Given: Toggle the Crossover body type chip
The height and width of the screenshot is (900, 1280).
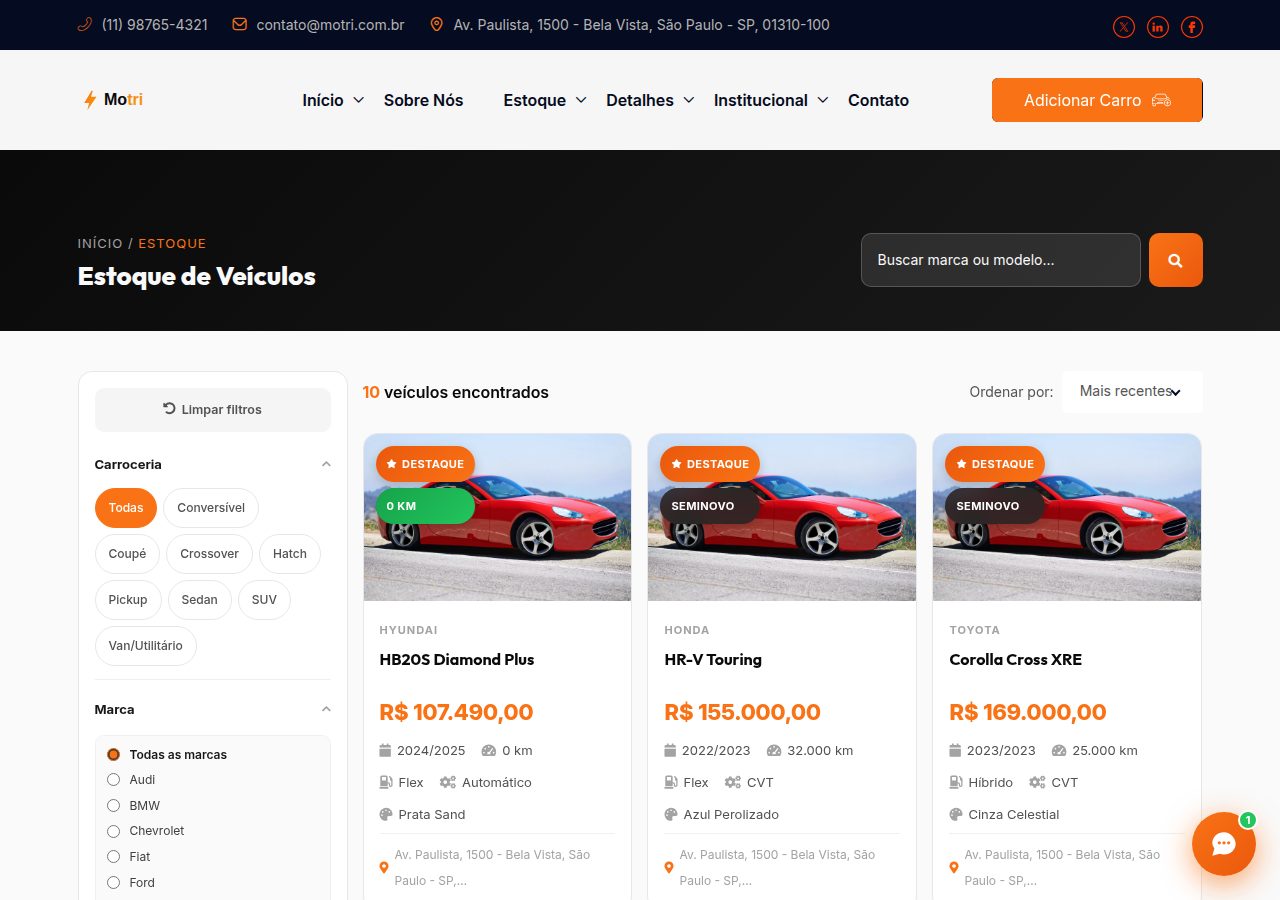Looking at the screenshot, I should coord(209,554).
